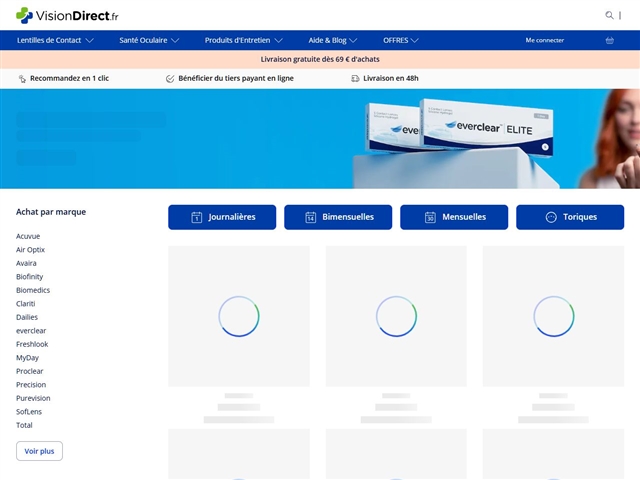Open the Freshlook brand link
Screen dimensions: 640x480
click(x=32, y=344)
